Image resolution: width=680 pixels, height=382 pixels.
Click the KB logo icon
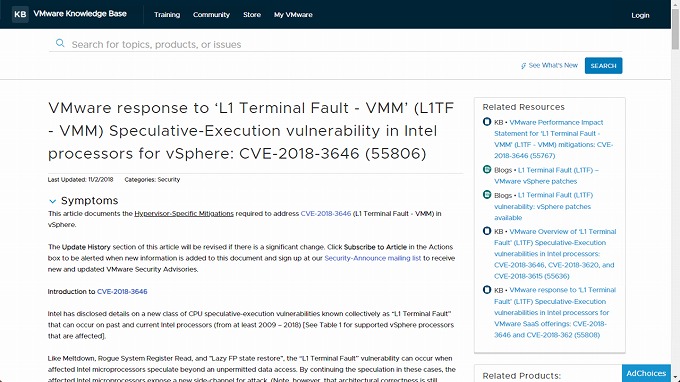[x=20, y=14]
